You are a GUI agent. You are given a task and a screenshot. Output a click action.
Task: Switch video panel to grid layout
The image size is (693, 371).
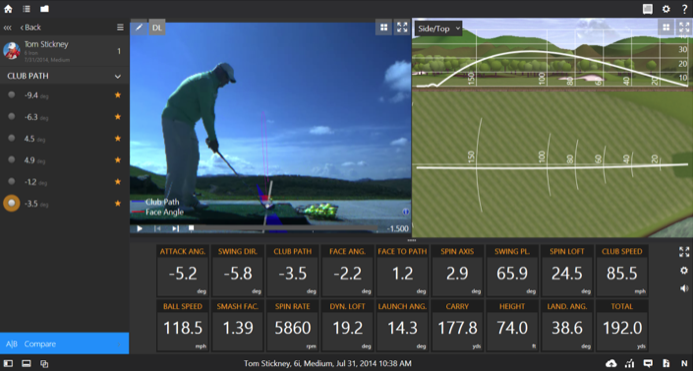click(384, 27)
